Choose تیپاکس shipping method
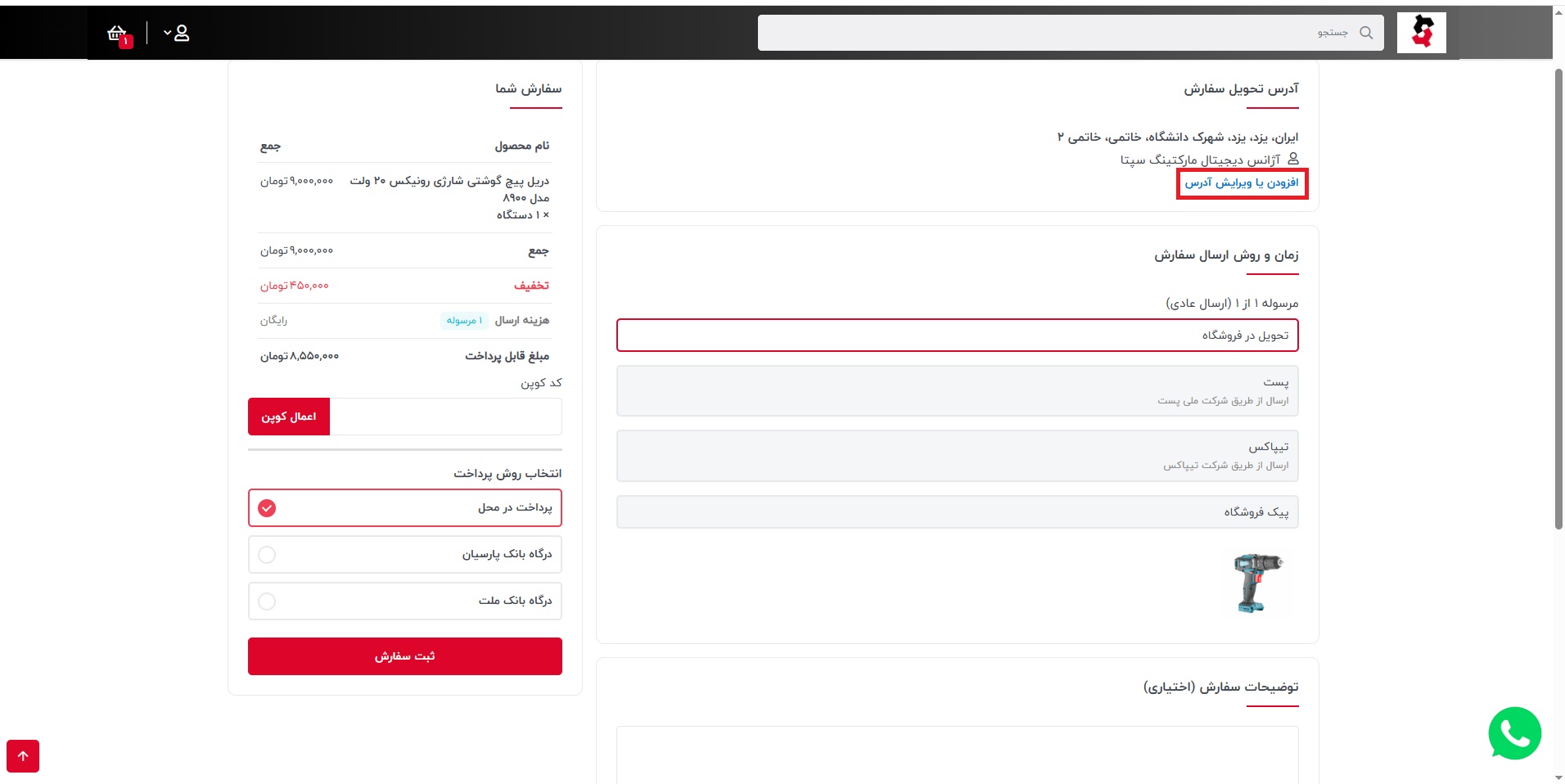Screen dimensions: 1565x784 [957, 456]
